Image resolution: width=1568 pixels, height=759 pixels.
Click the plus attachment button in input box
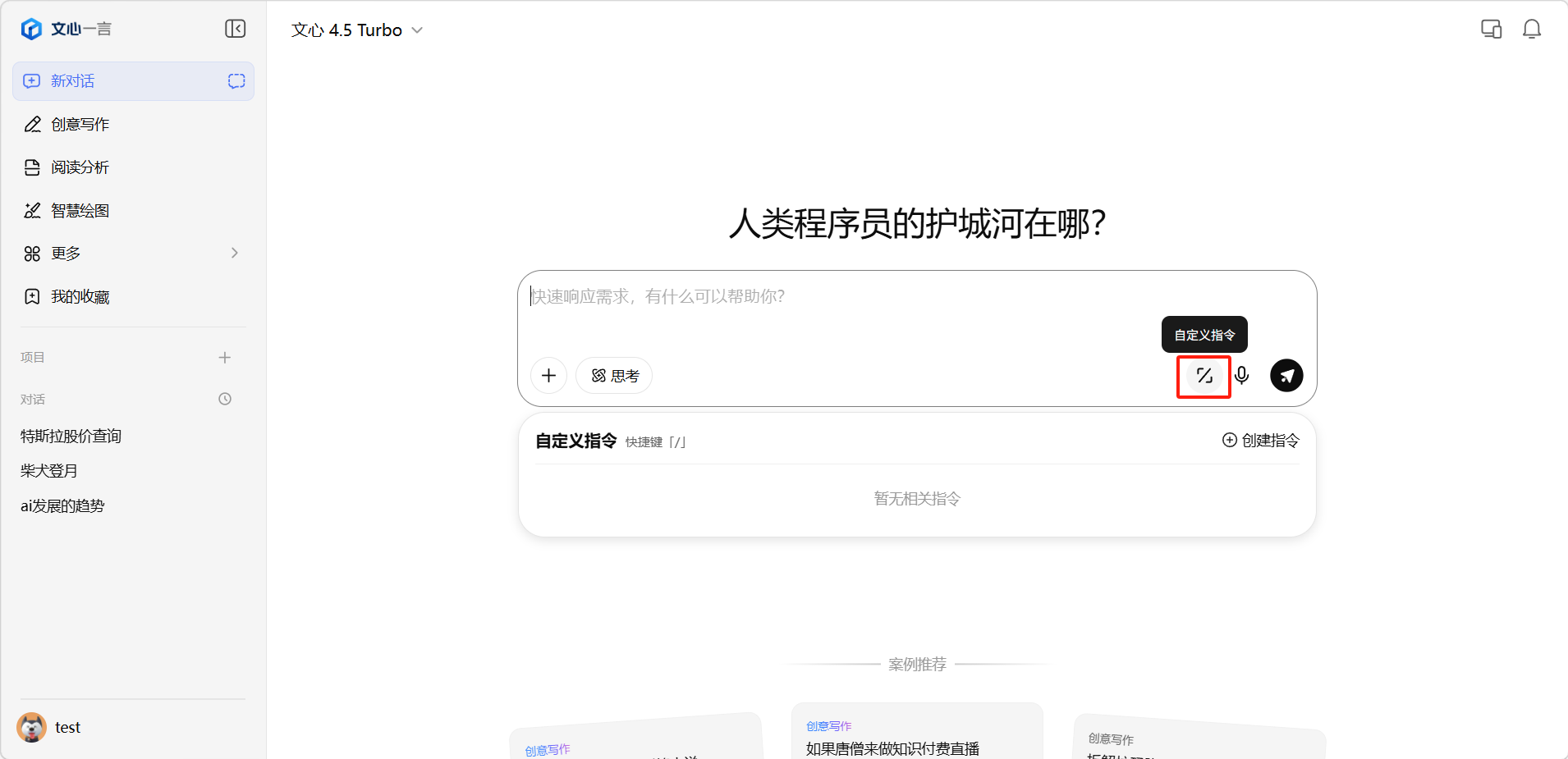coord(548,376)
